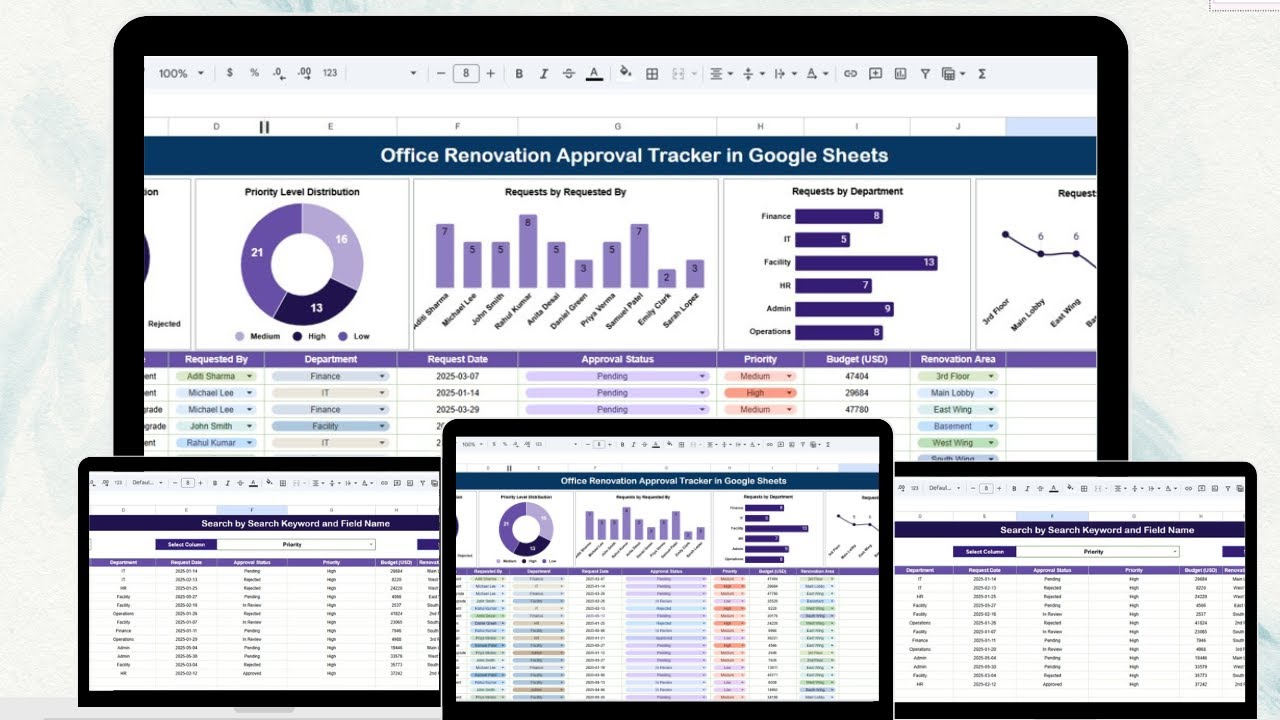Image resolution: width=1280 pixels, height=720 pixels.
Task: Open the Priority dropdown on left tablet
Action: click(296, 544)
